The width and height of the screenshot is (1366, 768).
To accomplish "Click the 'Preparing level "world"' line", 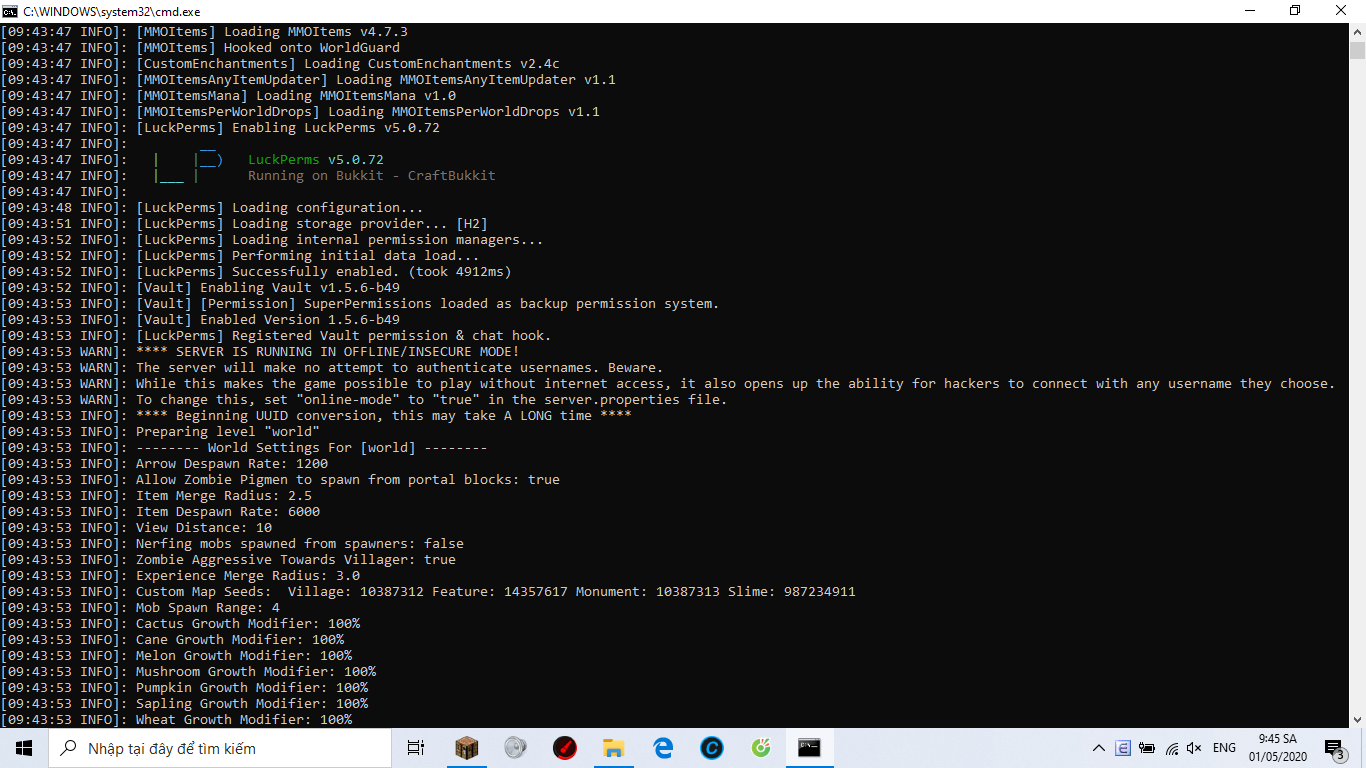I will point(159,432).
